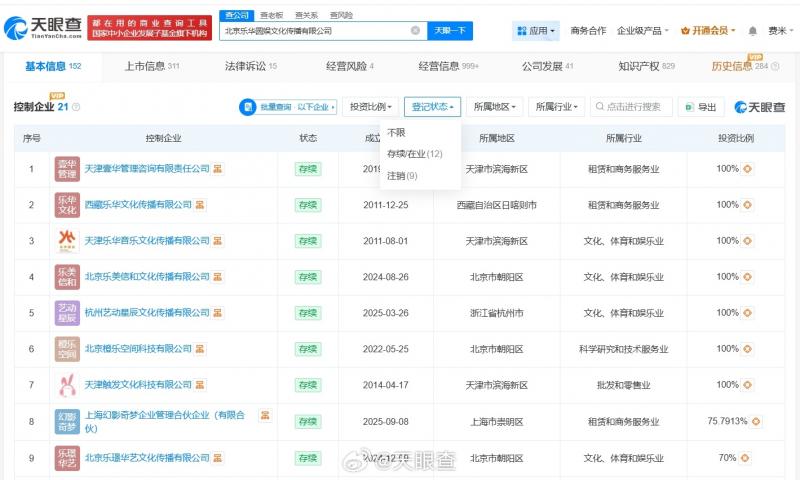Open the 所属行业 filter dropdown
The width and height of the screenshot is (800, 480).
click(x=556, y=107)
